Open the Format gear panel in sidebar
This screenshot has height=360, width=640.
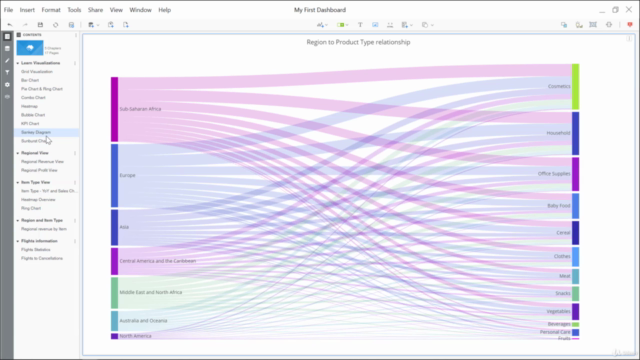tap(7, 84)
